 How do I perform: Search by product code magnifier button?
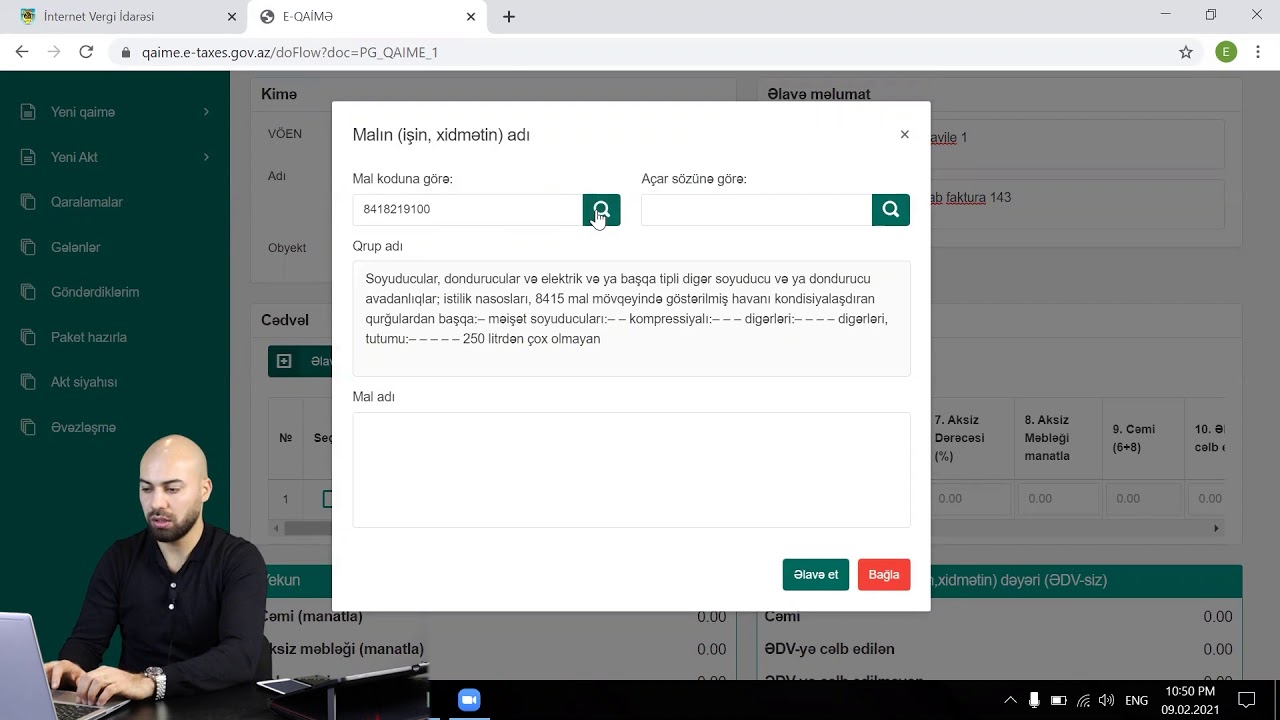[x=601, y=210]
